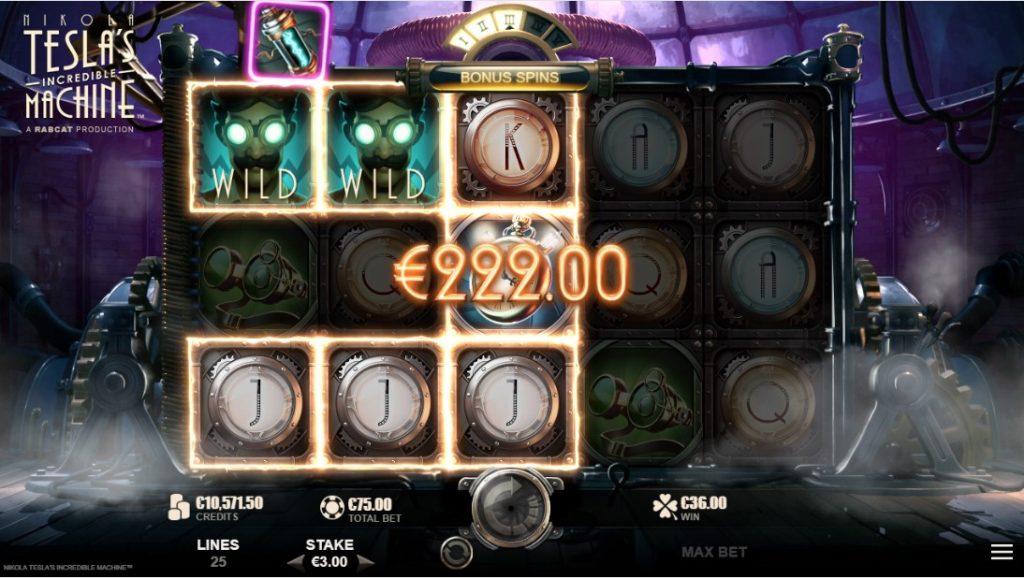The width and height of the screenshot is (1024, 578).
Task: Click the Tesla coil capsule symbol
Action: [290, 40]
